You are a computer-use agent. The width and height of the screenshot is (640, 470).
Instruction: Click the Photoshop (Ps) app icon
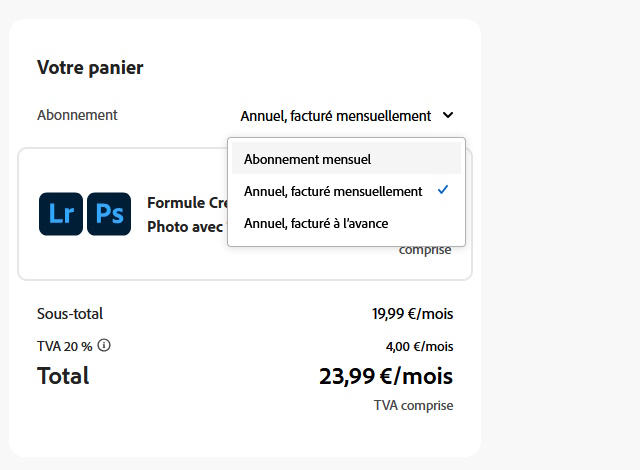pyautogui.click(x=109, y=214)
